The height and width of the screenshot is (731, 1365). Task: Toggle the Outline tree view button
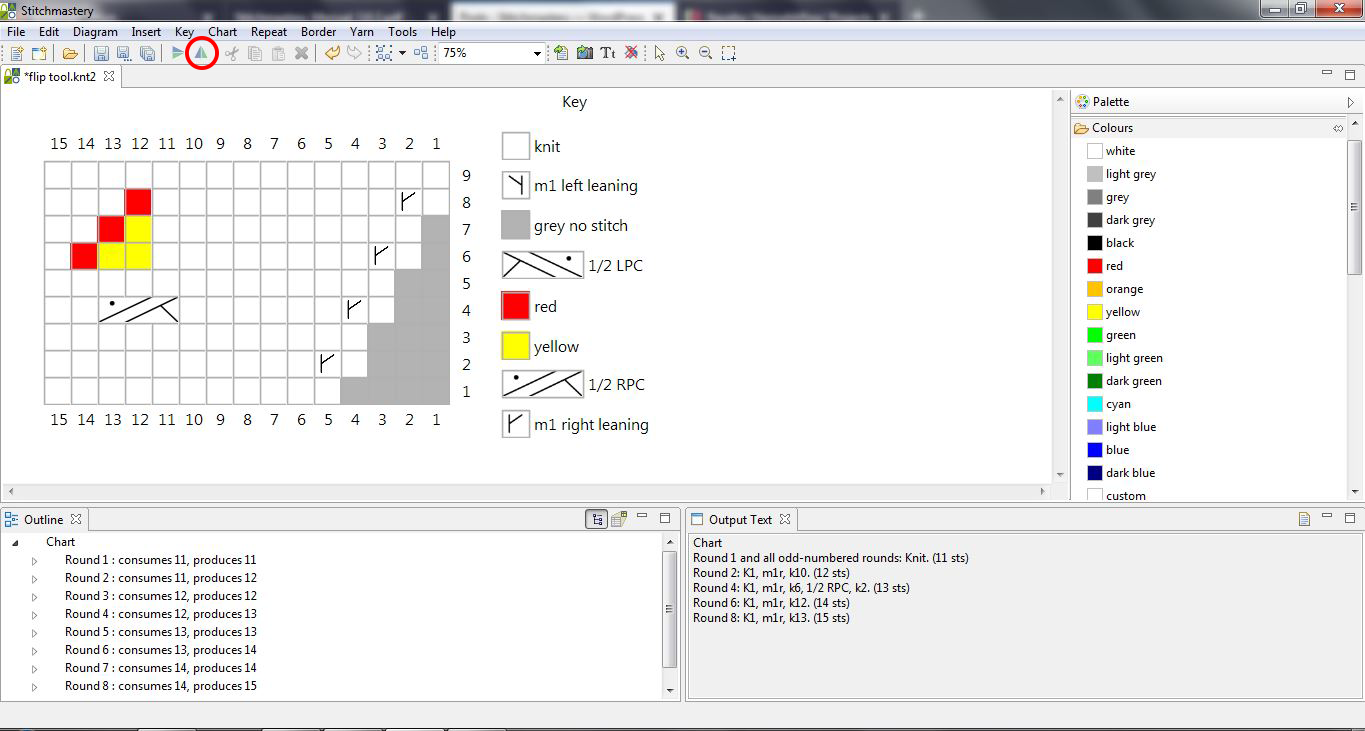click(x=597, y=519)
